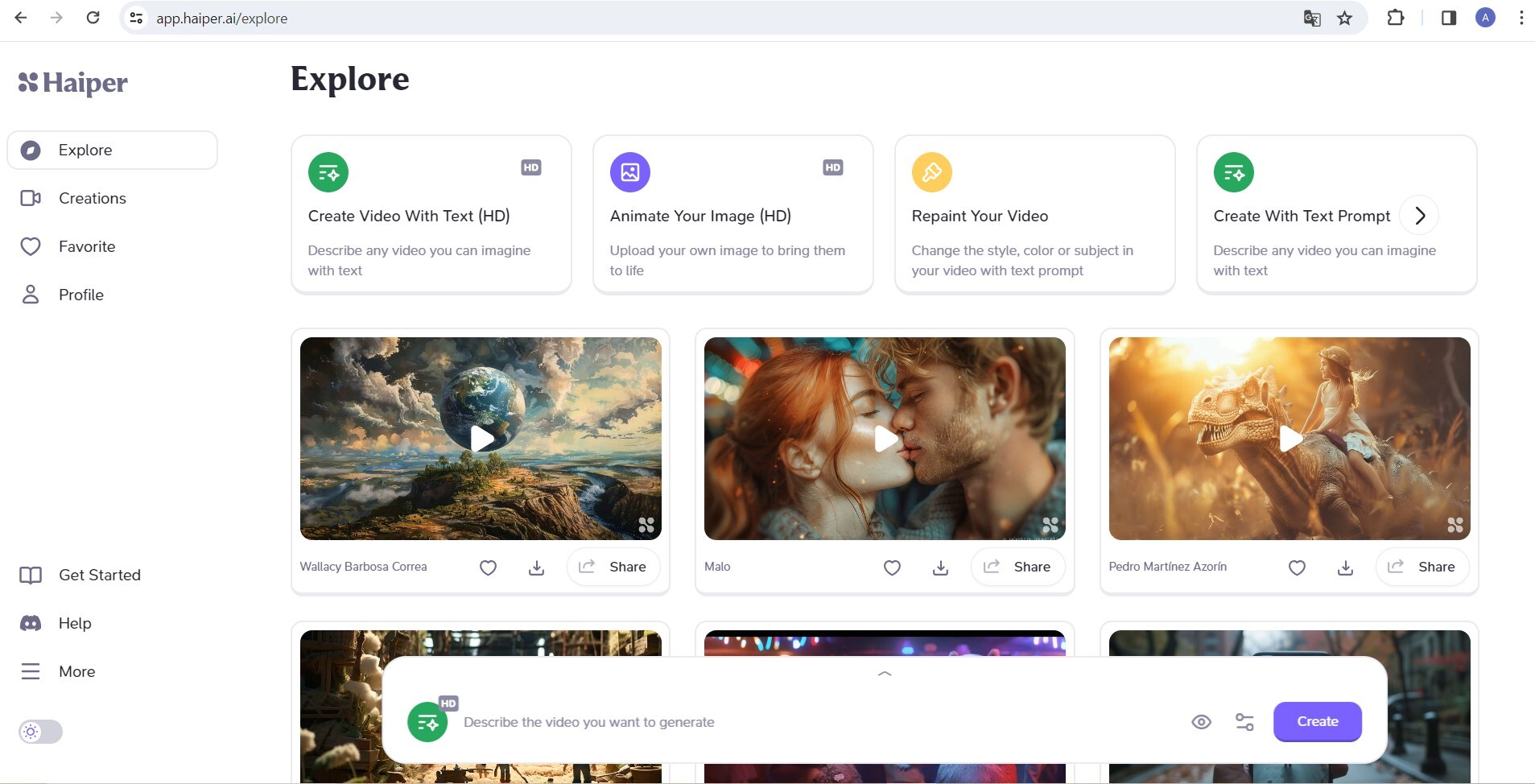Click the address bar URL

(x=222, y=19)
